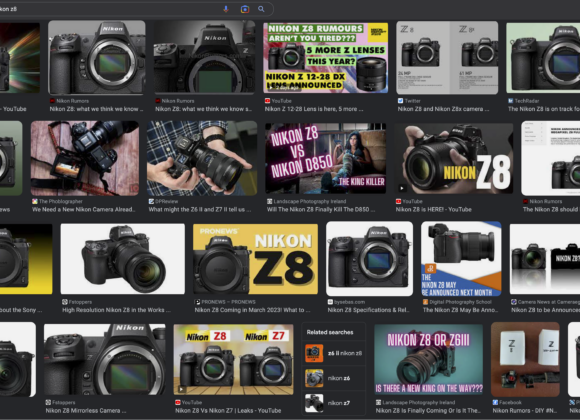Click the Twitter source label
580x420 pixels.
409,101
